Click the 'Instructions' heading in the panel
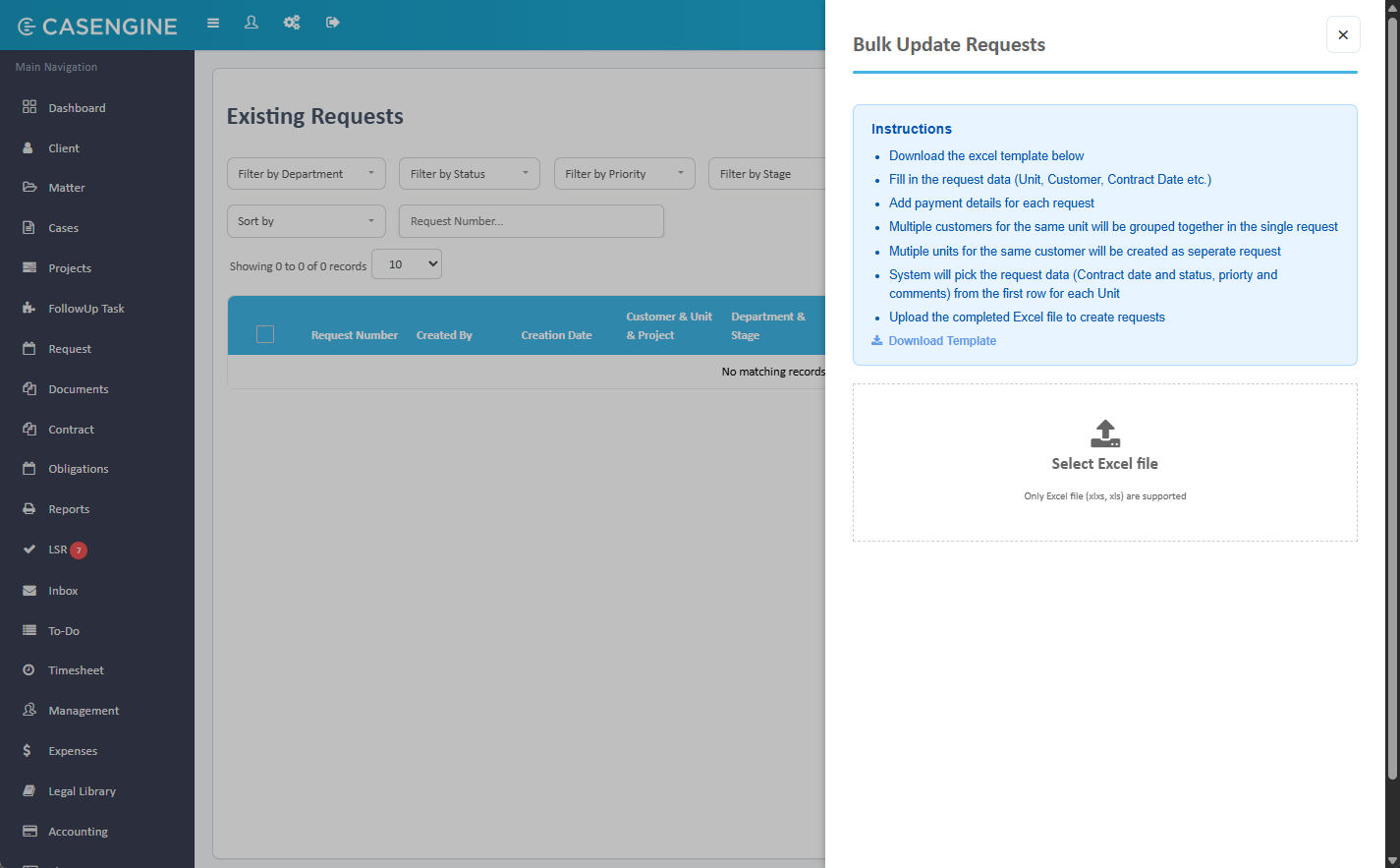1400x868 pixels. pos(912,129)
